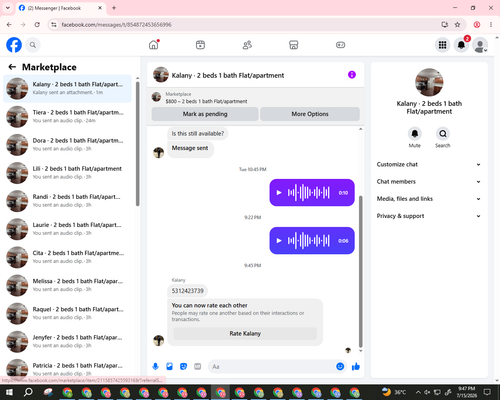Image resolution: width=500 pixels, height=400 pixels.
Task: Play the 0:10 audio clip
Action: (279, 193)
